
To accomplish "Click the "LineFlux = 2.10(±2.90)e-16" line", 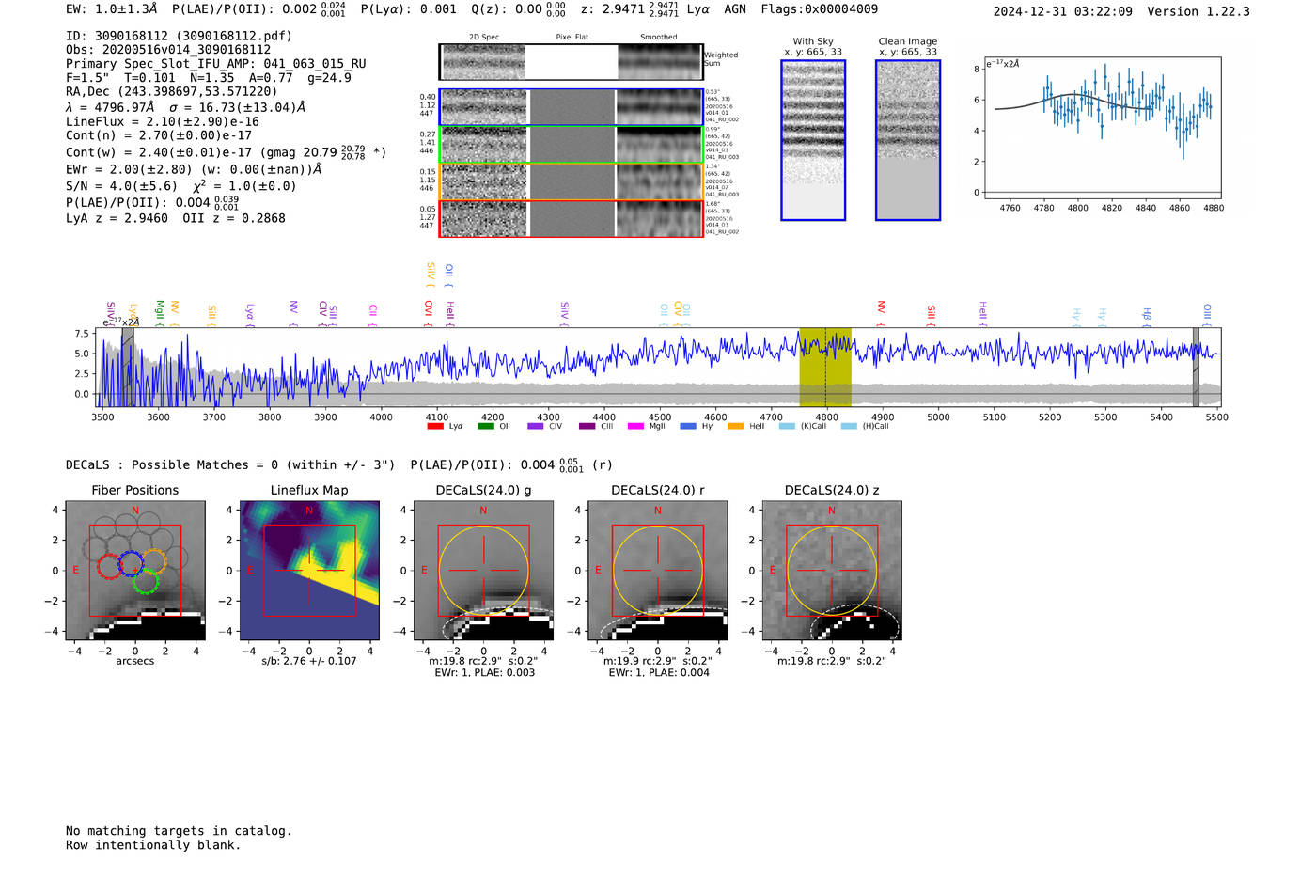I will pos(163,121).
